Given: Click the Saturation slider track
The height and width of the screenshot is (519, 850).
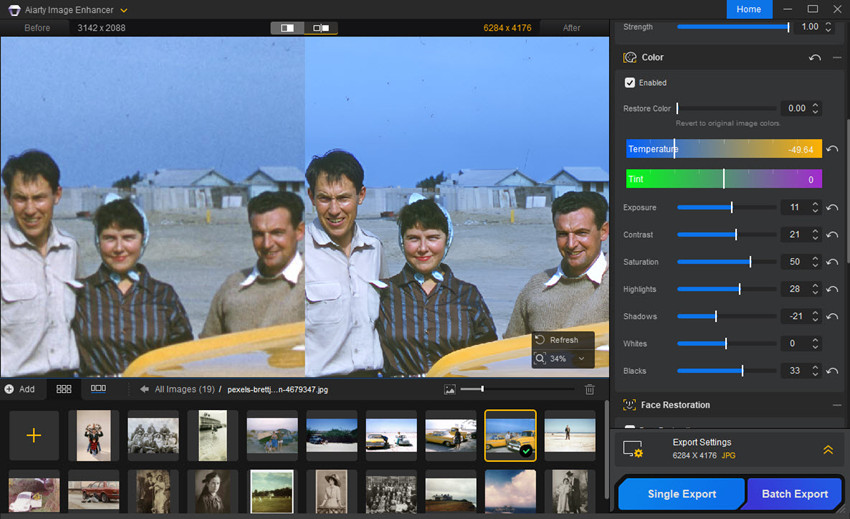Looking at the screenshot, I should pyautogui.click(x=726, y=262).
